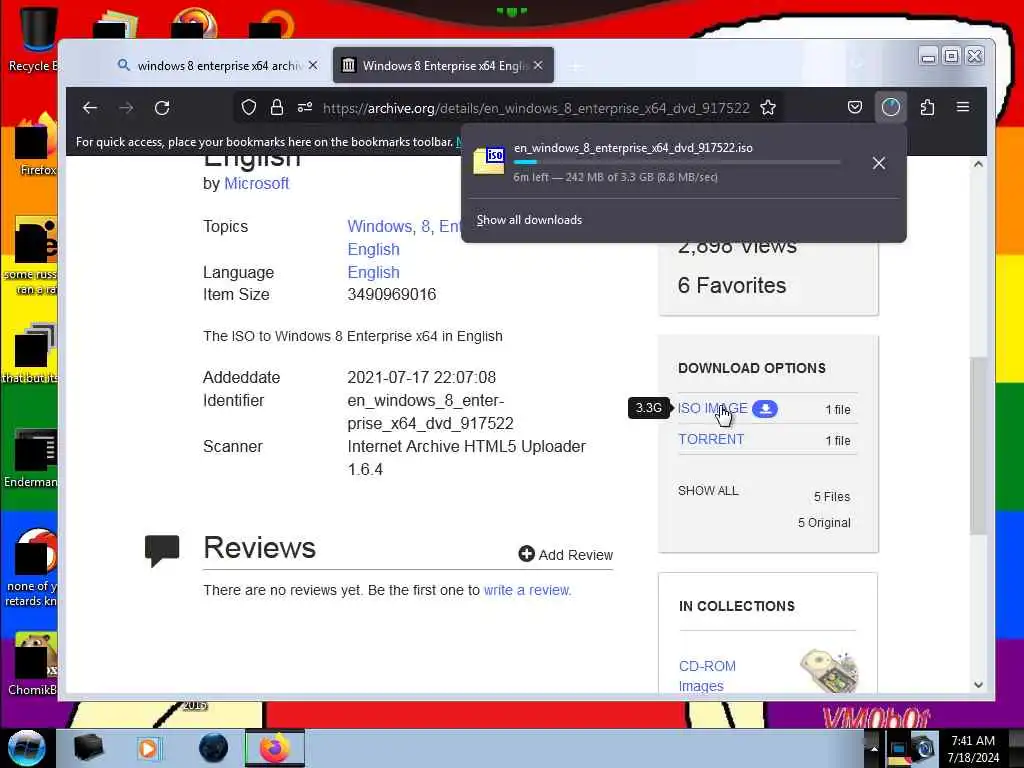Screen dimensions: 1024x768
Task: Open the black box taskbar icon
Action: pos(88,748)
